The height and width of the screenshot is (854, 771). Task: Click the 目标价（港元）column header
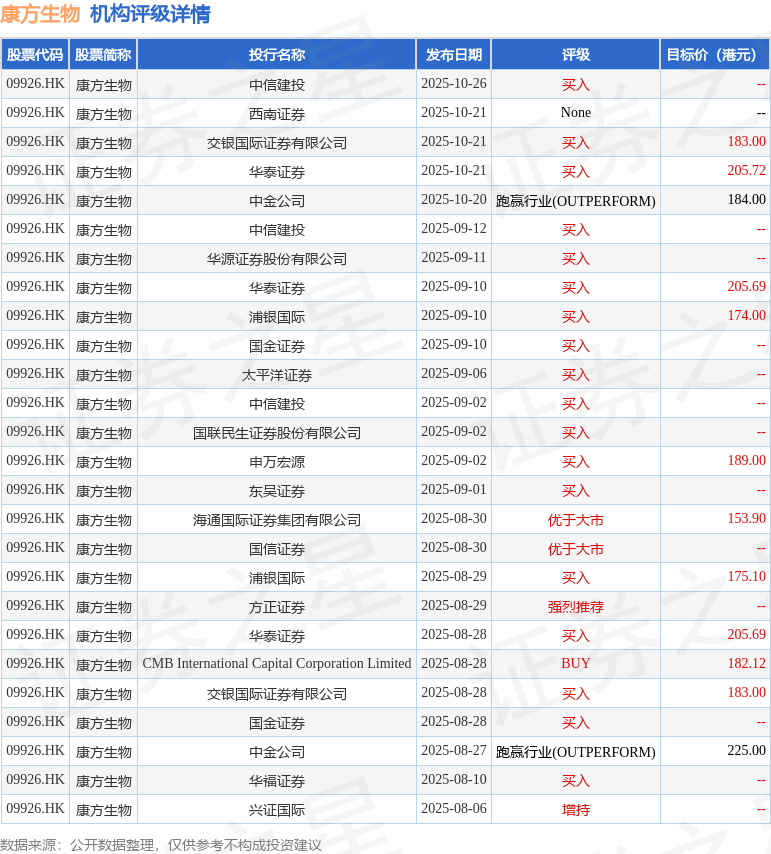tap(714, 54)
